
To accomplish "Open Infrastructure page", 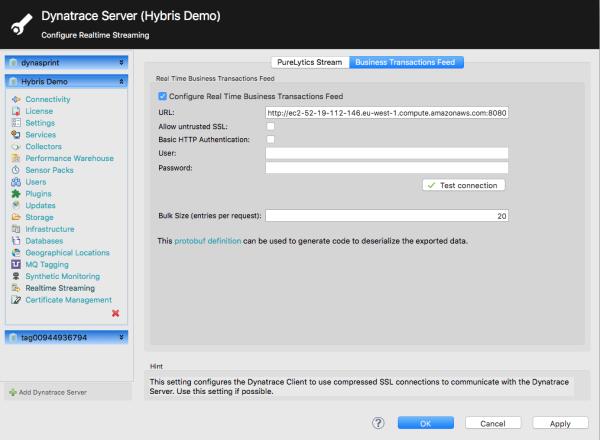I will pos(50,229).
